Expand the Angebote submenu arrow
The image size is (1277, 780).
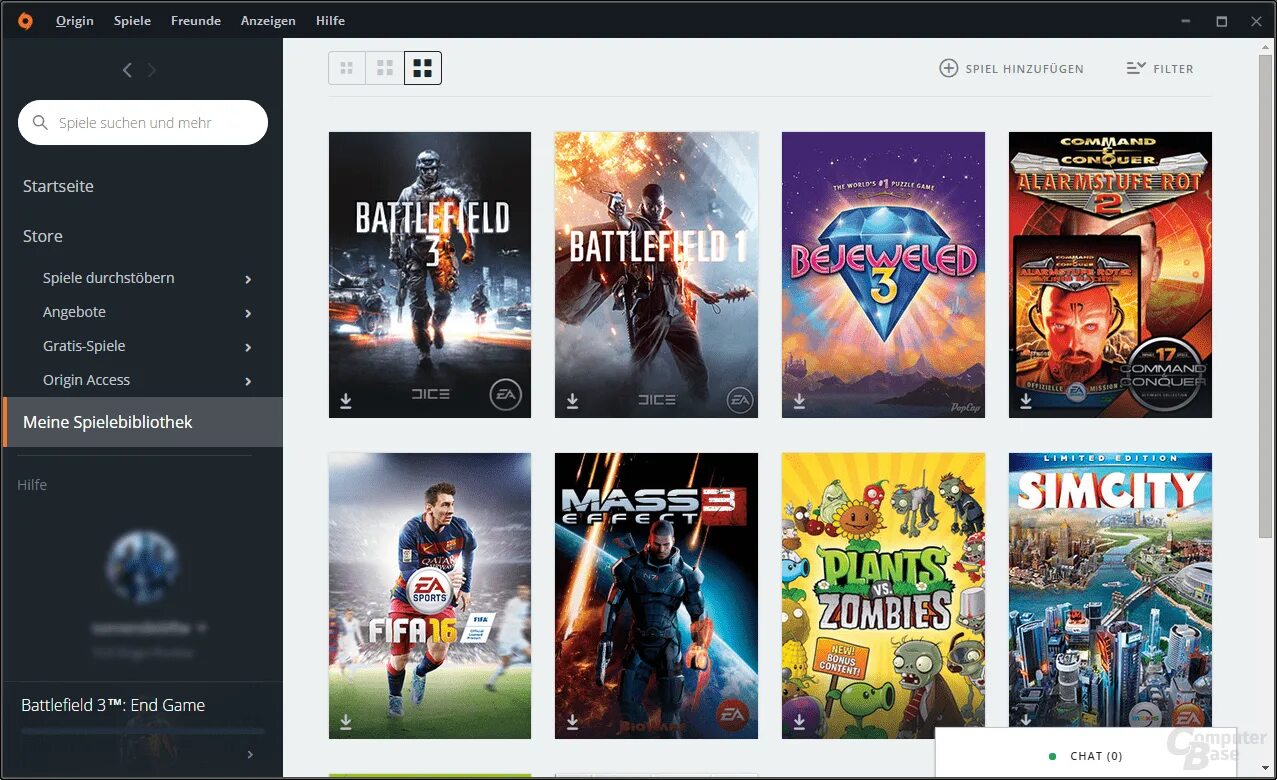248,313
